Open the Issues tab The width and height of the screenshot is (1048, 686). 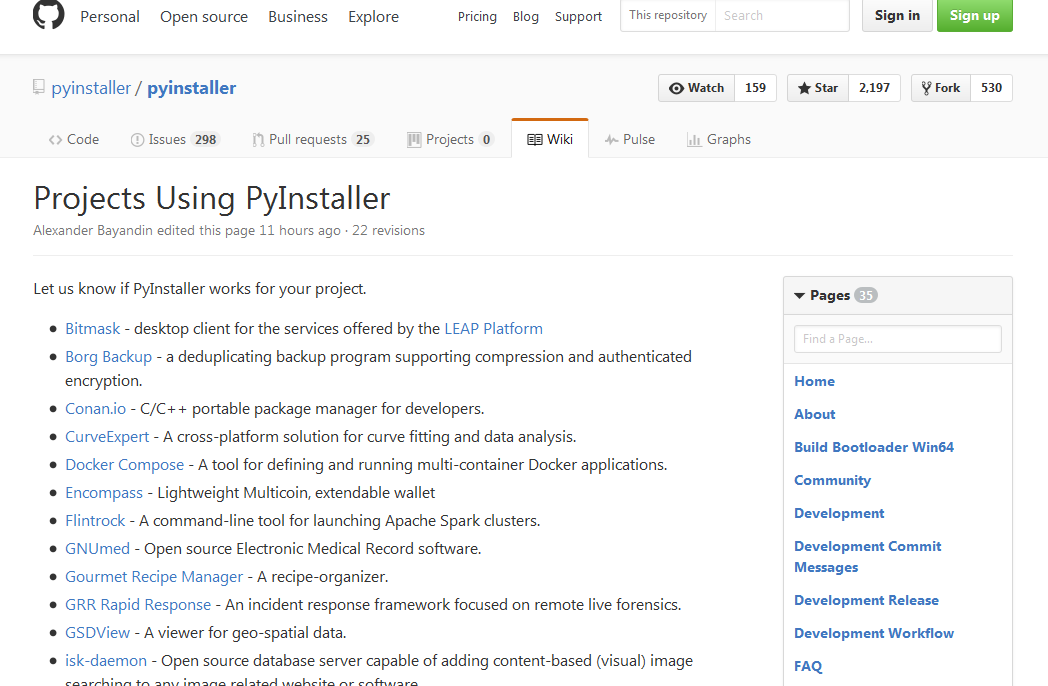pos(174,139)
